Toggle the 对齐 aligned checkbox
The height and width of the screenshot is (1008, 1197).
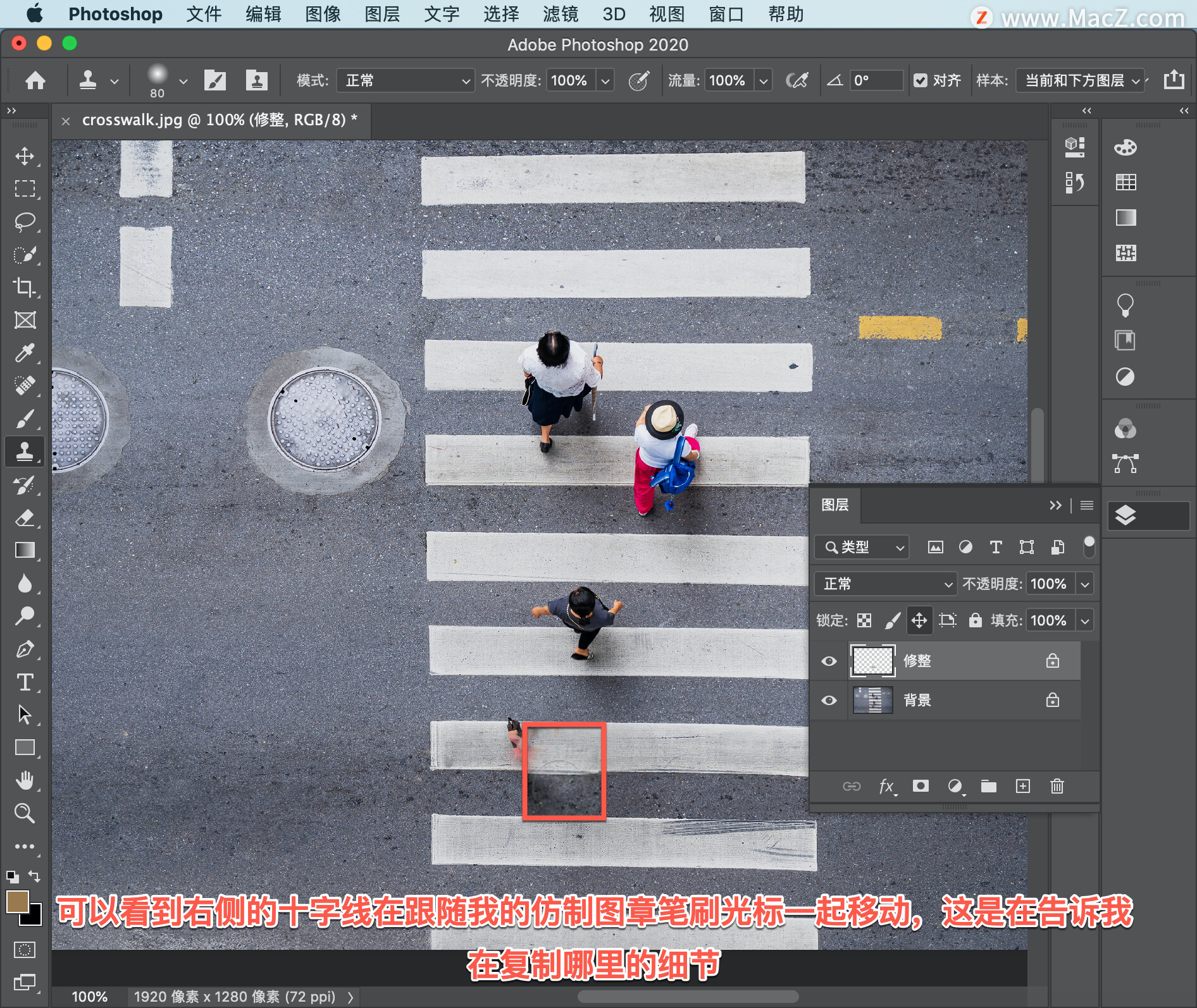click(x=921, y=80)
